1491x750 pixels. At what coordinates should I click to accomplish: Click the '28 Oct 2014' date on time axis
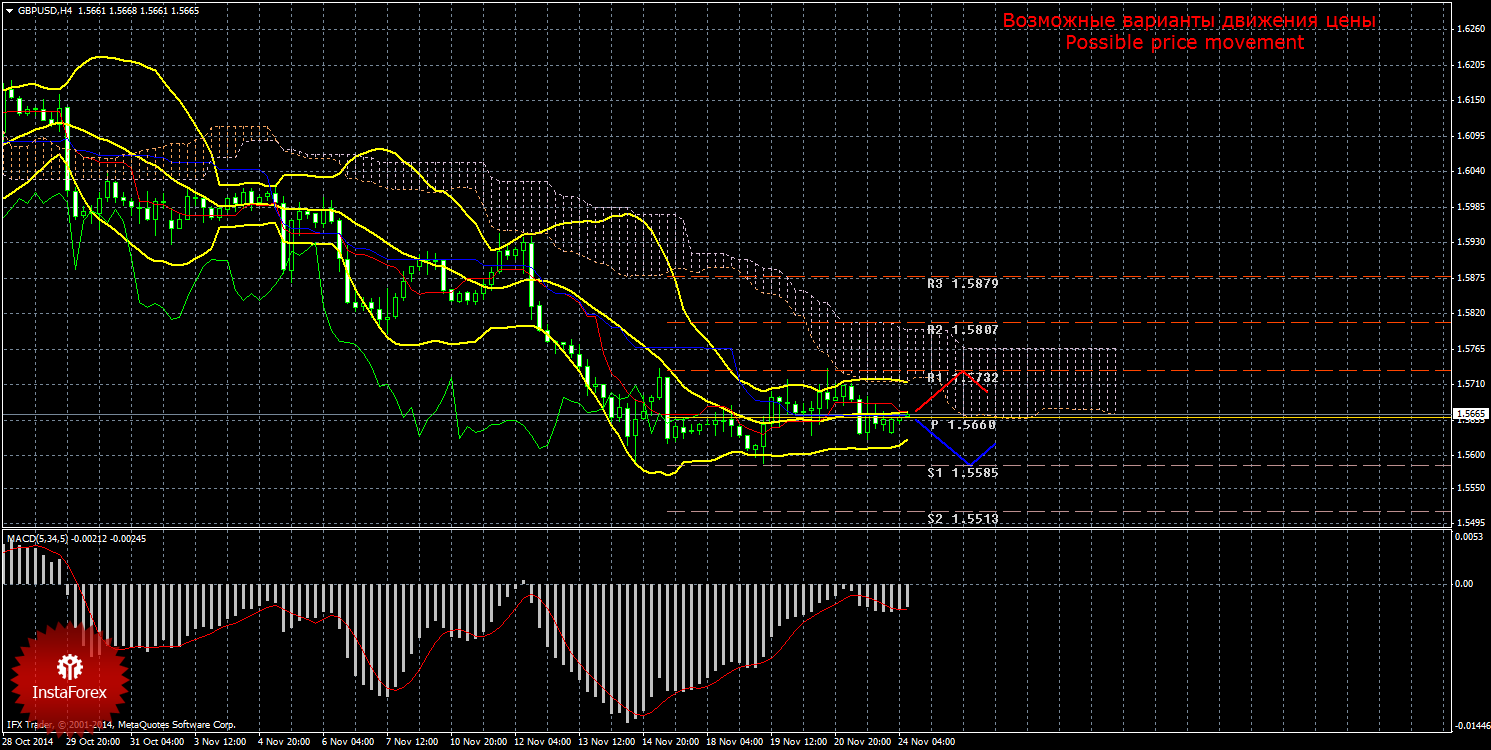click(x=28, y=743)
